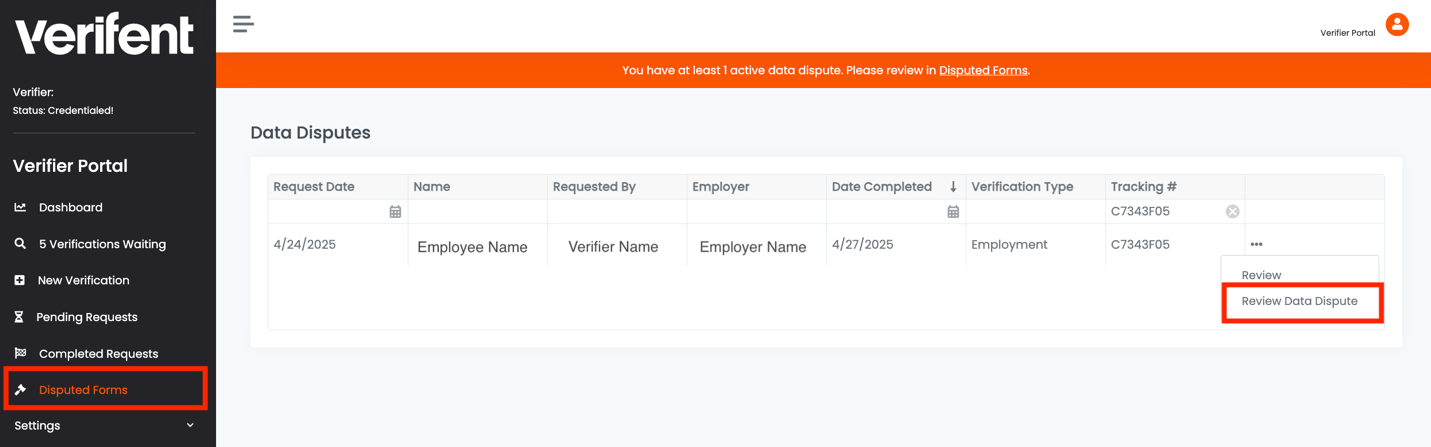Open the Request Date calendar picker
The height and width of the screenshot is (447, 1431).
[395, 212]
